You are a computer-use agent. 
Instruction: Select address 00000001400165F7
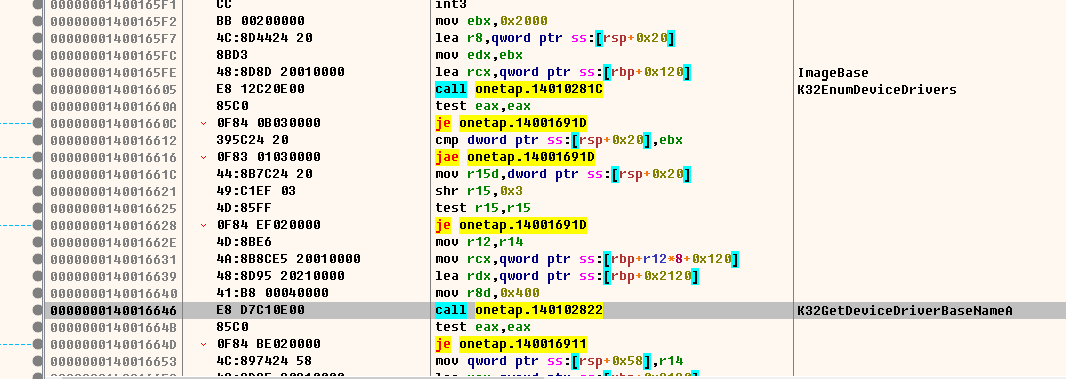[x=114, y=38]
